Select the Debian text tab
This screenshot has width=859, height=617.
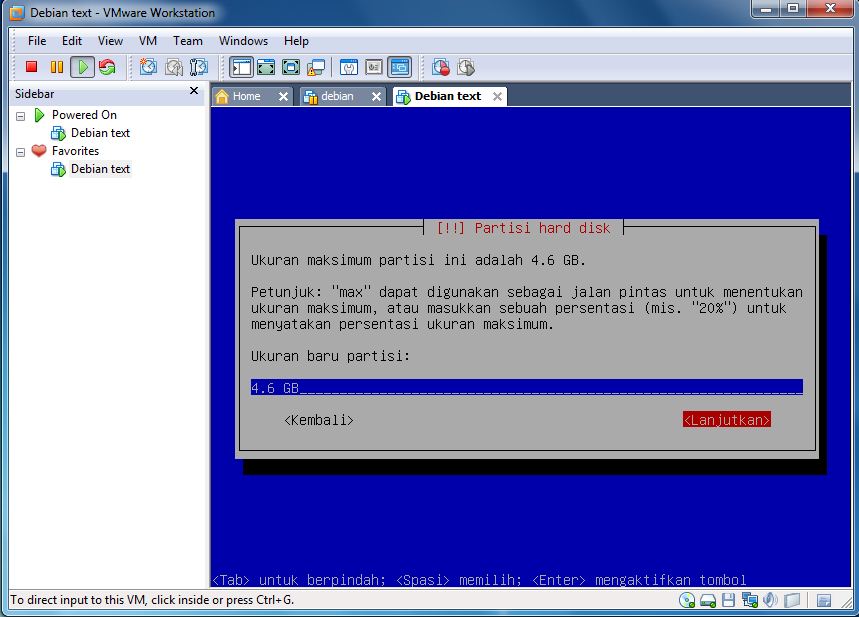(x=448, y=96)
